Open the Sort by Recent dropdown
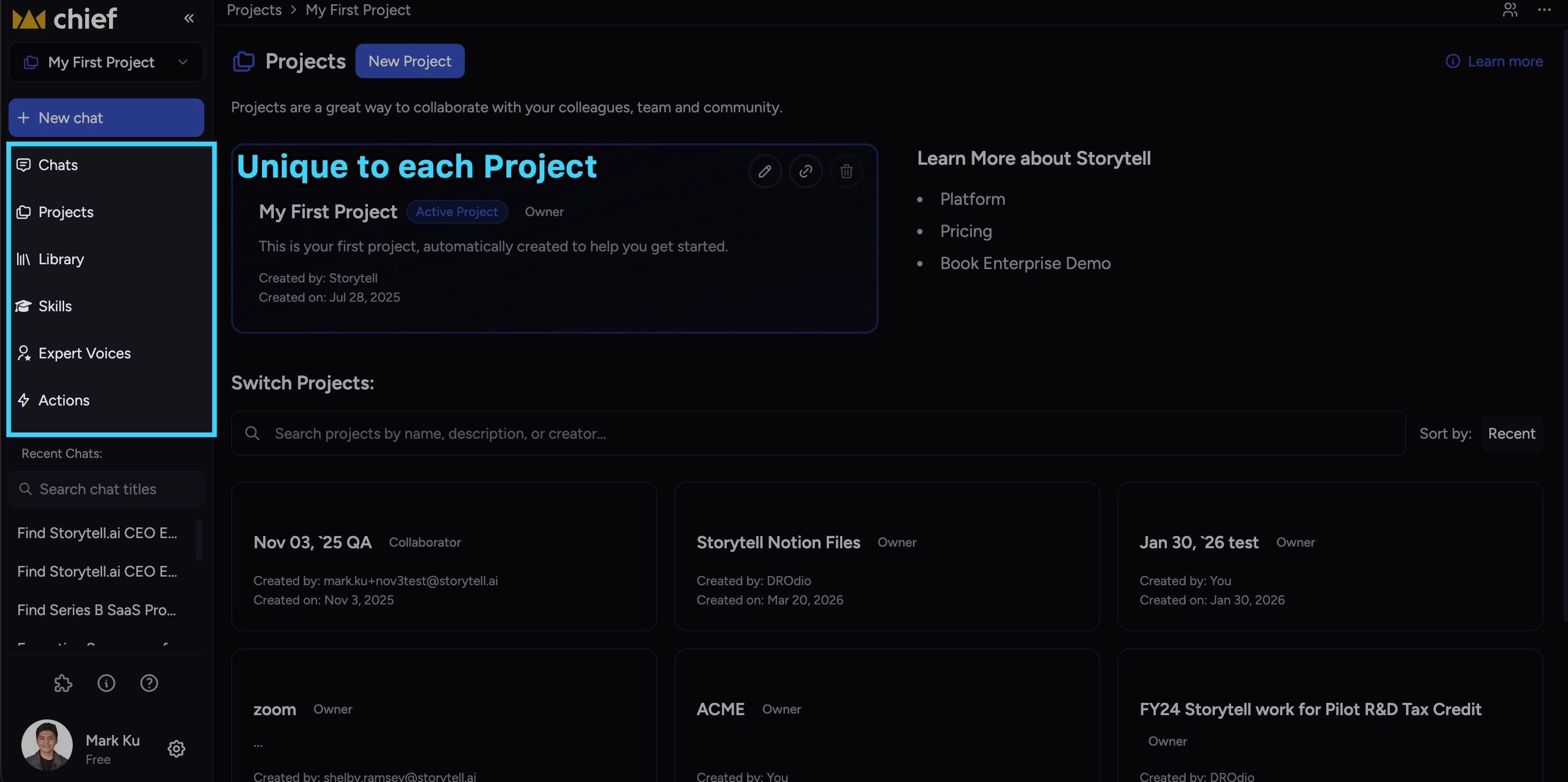The width and height of the screenshot is (1568, 782). point(1511,433)
